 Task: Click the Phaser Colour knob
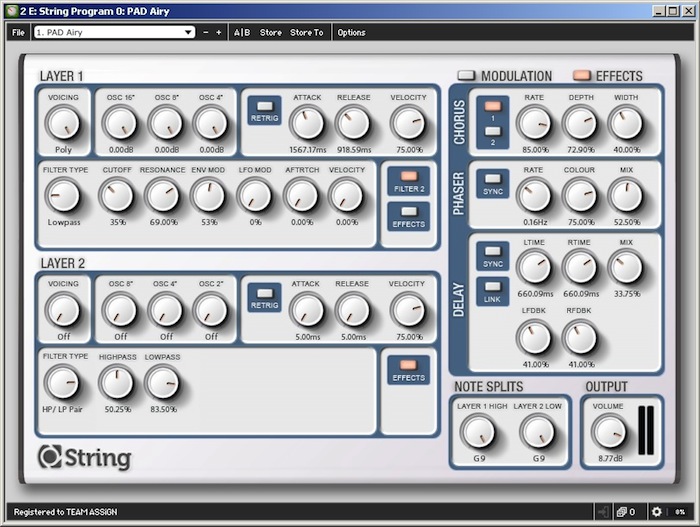point(579,196)
